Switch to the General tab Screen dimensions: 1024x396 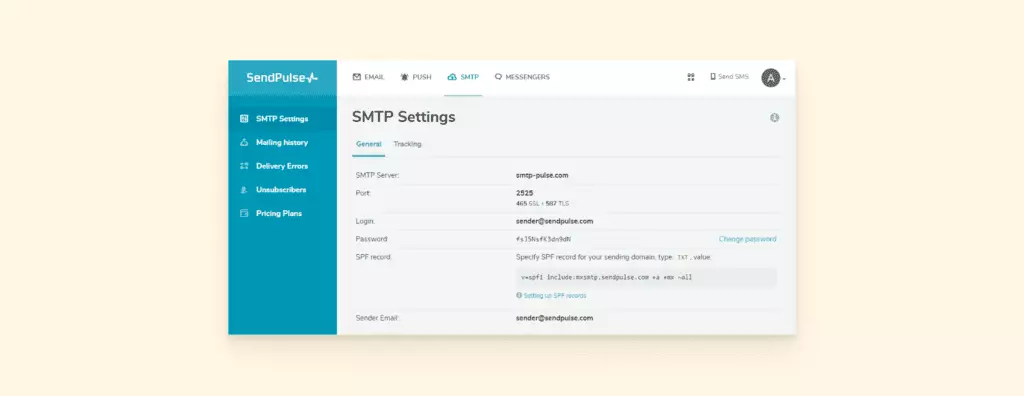(368, 144)
